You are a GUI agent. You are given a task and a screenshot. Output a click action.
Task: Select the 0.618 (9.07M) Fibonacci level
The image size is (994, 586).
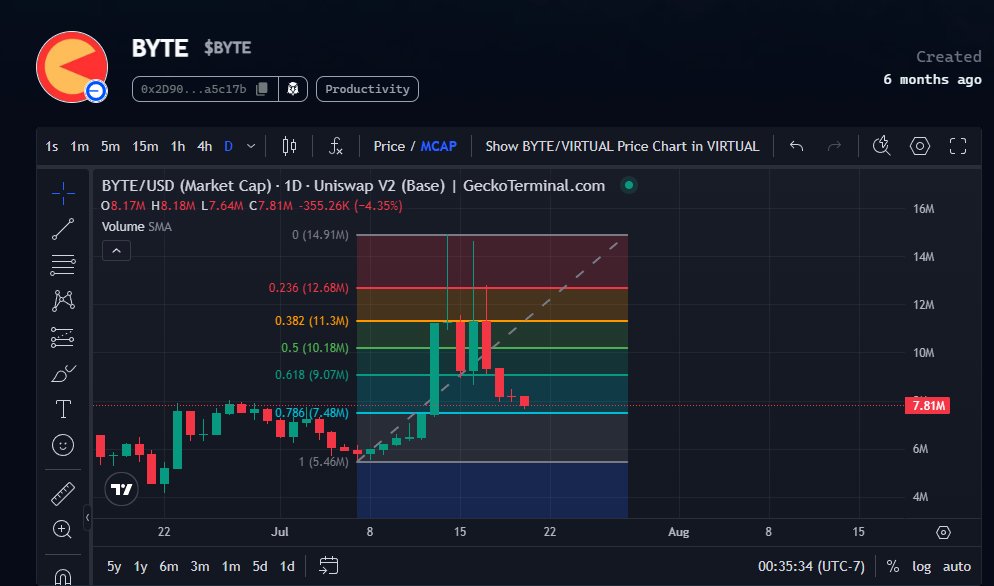coord(311,375)
